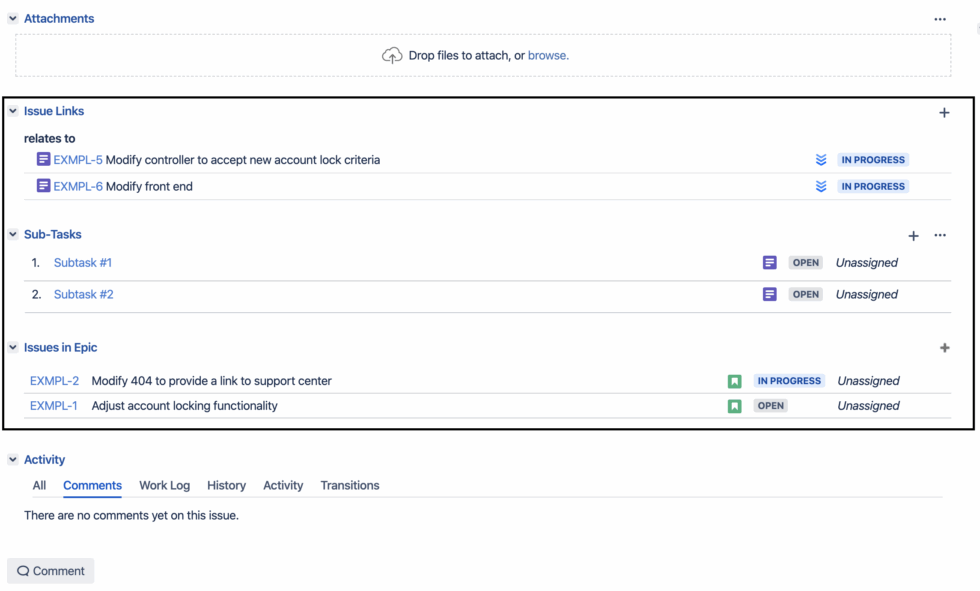Screen dimensions: 980x591
Task: Collapse the Attachments section
Action: pos(12,18)
